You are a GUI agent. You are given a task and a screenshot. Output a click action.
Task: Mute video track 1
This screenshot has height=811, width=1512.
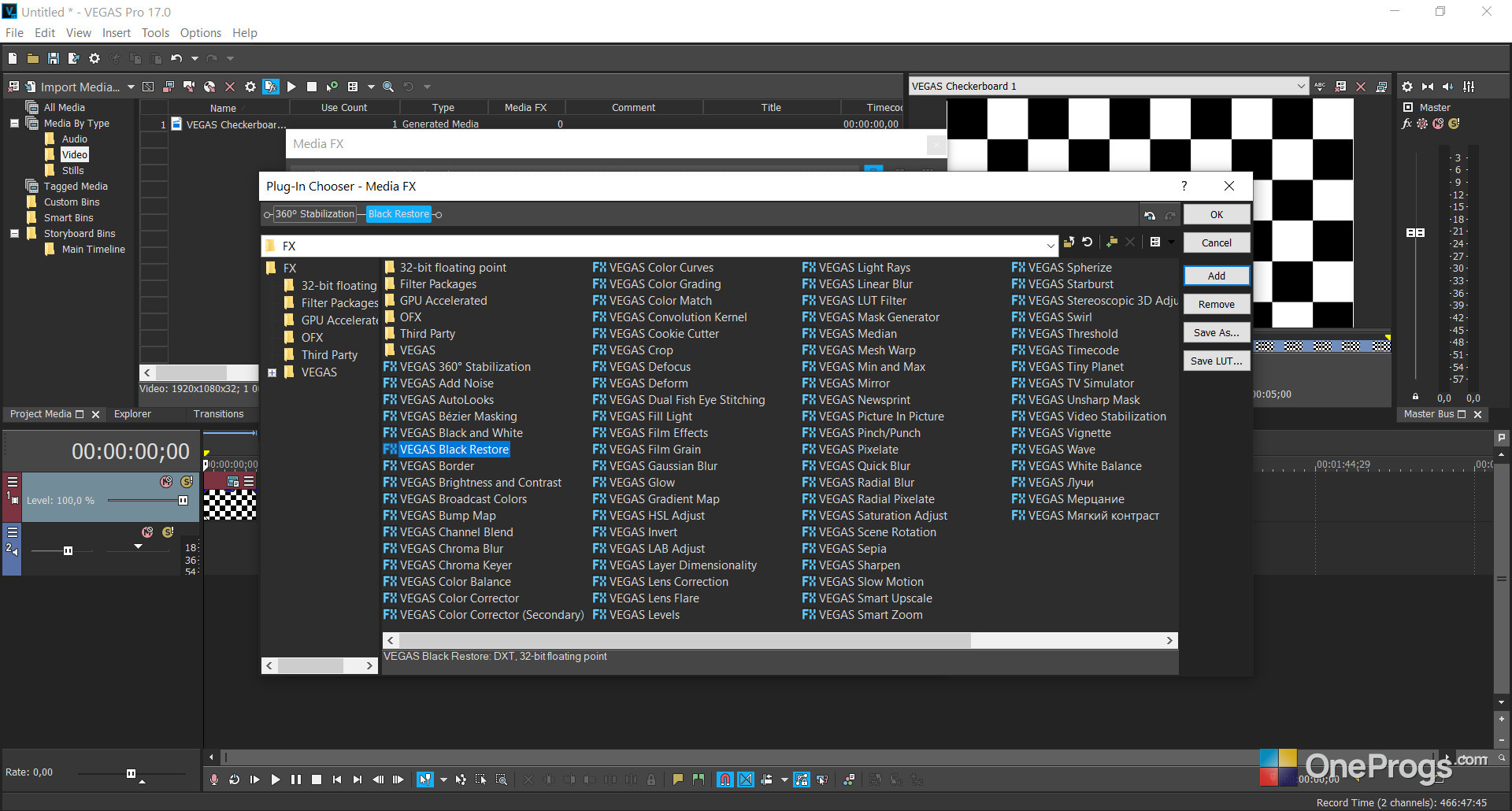tap(166, 482)
